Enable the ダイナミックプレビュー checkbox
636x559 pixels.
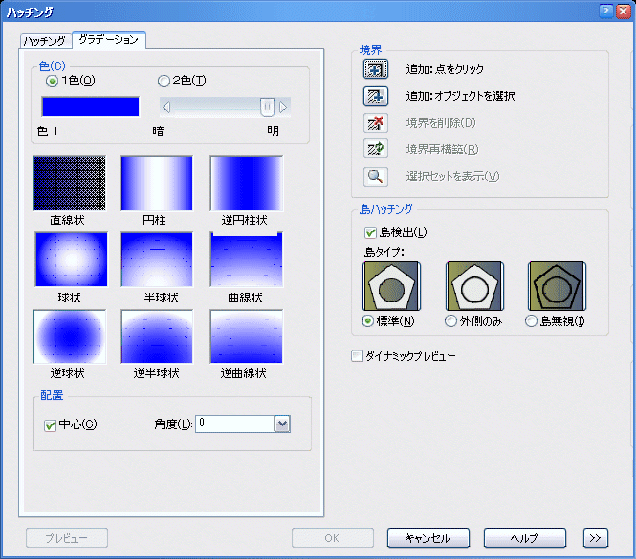pyautogui.click(x=357, y=356)
